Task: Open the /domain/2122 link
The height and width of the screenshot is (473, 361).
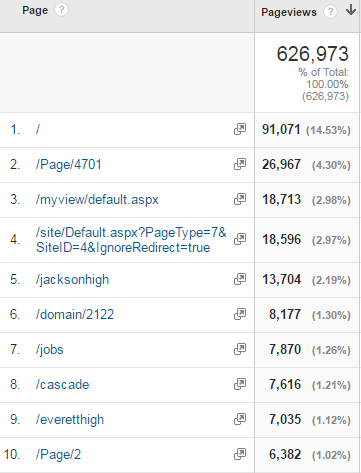Action: click(75, 314)
